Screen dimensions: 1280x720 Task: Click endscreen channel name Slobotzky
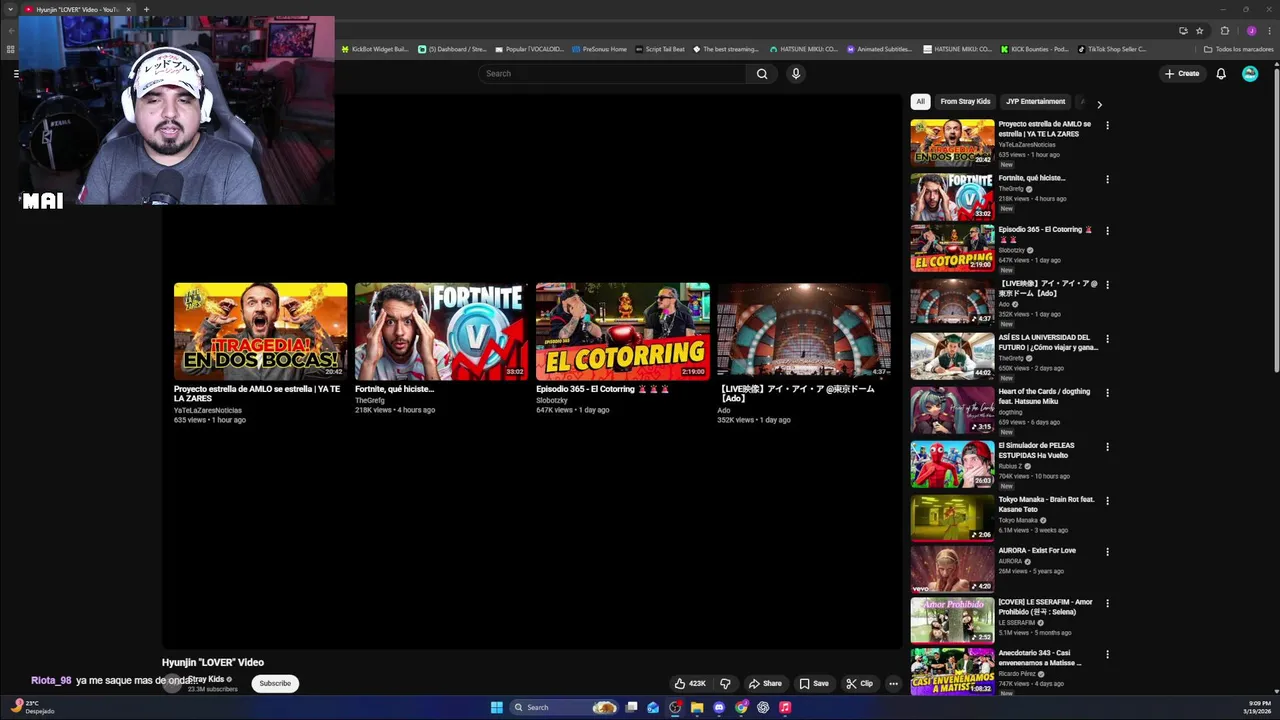[551, 400]
